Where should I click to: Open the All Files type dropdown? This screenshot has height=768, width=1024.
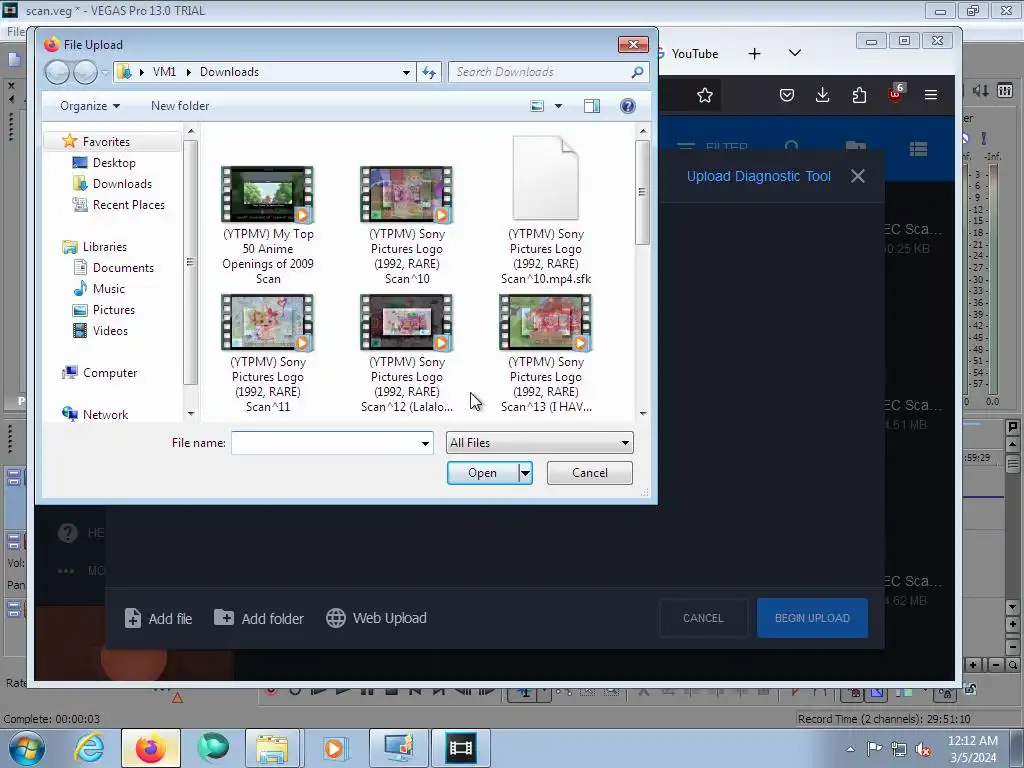point(539,443)
